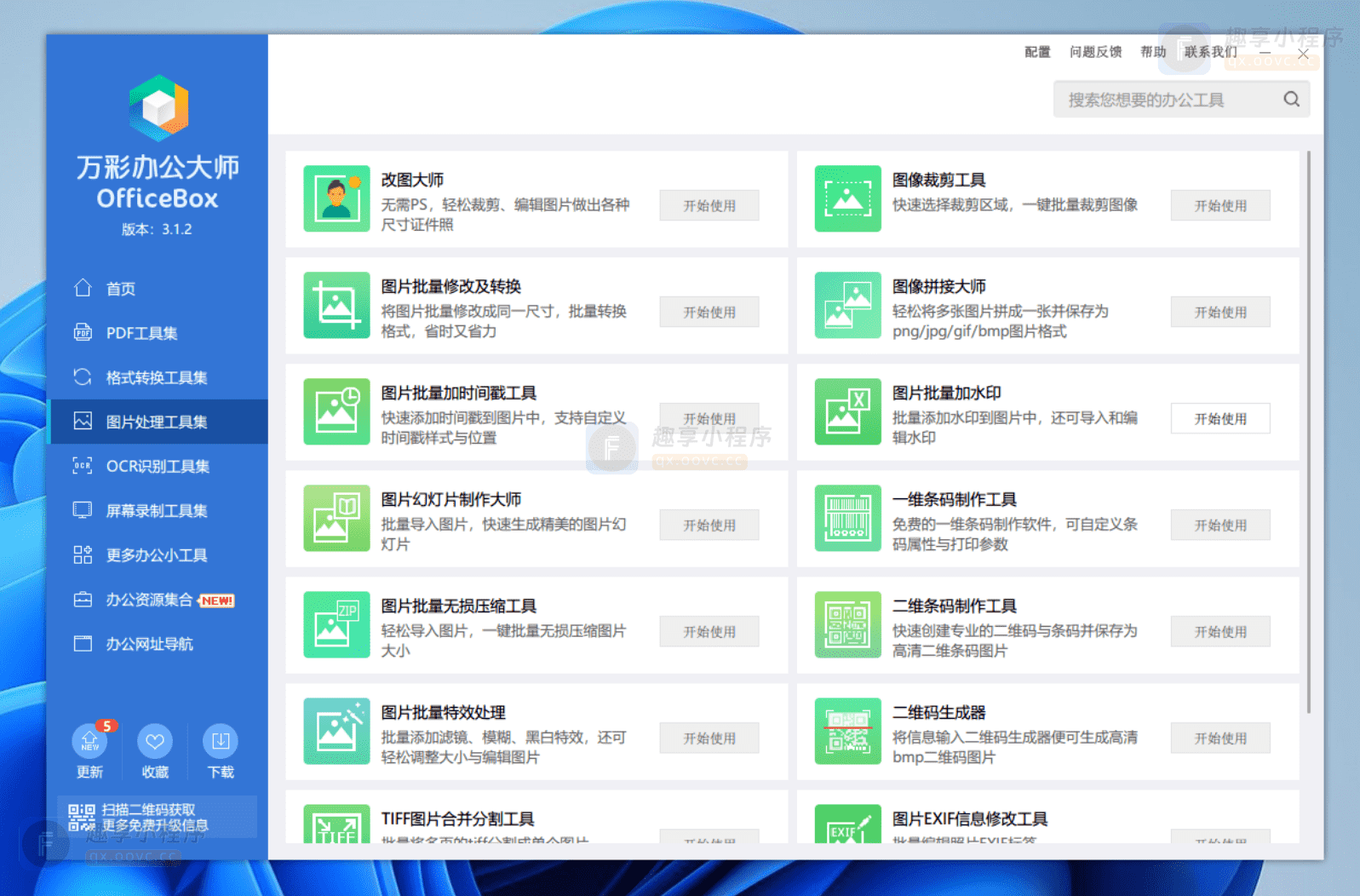Focus the 搜索您想要的办公工具 search field

1181,100
